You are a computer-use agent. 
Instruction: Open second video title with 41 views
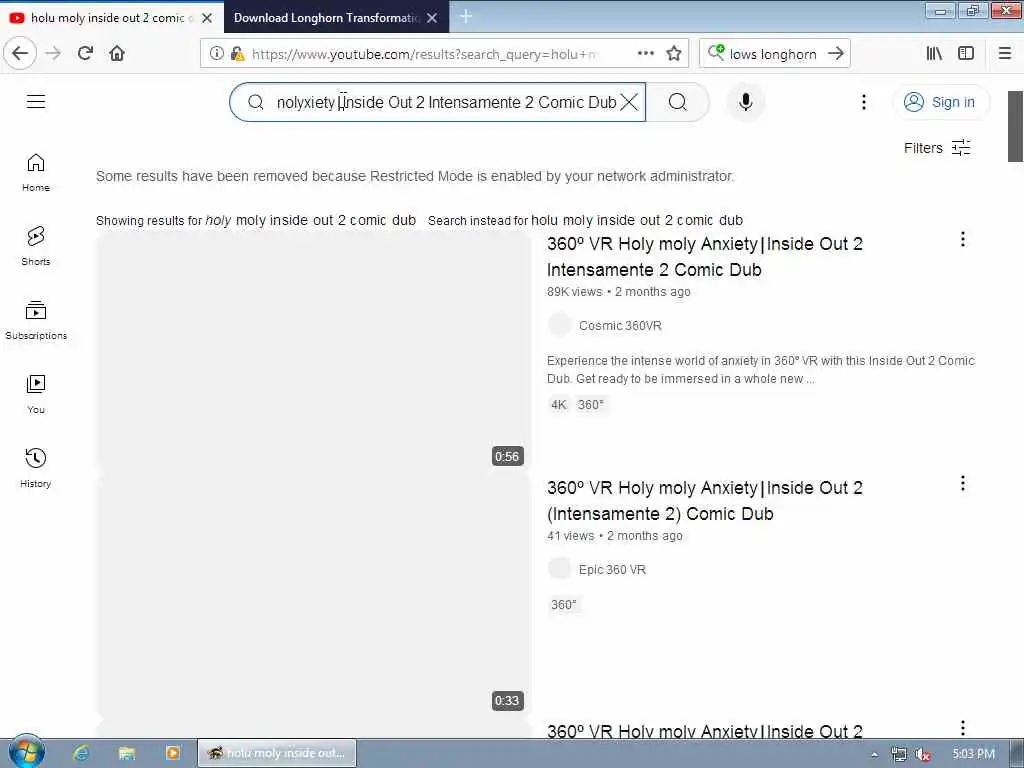pos(705,501)
